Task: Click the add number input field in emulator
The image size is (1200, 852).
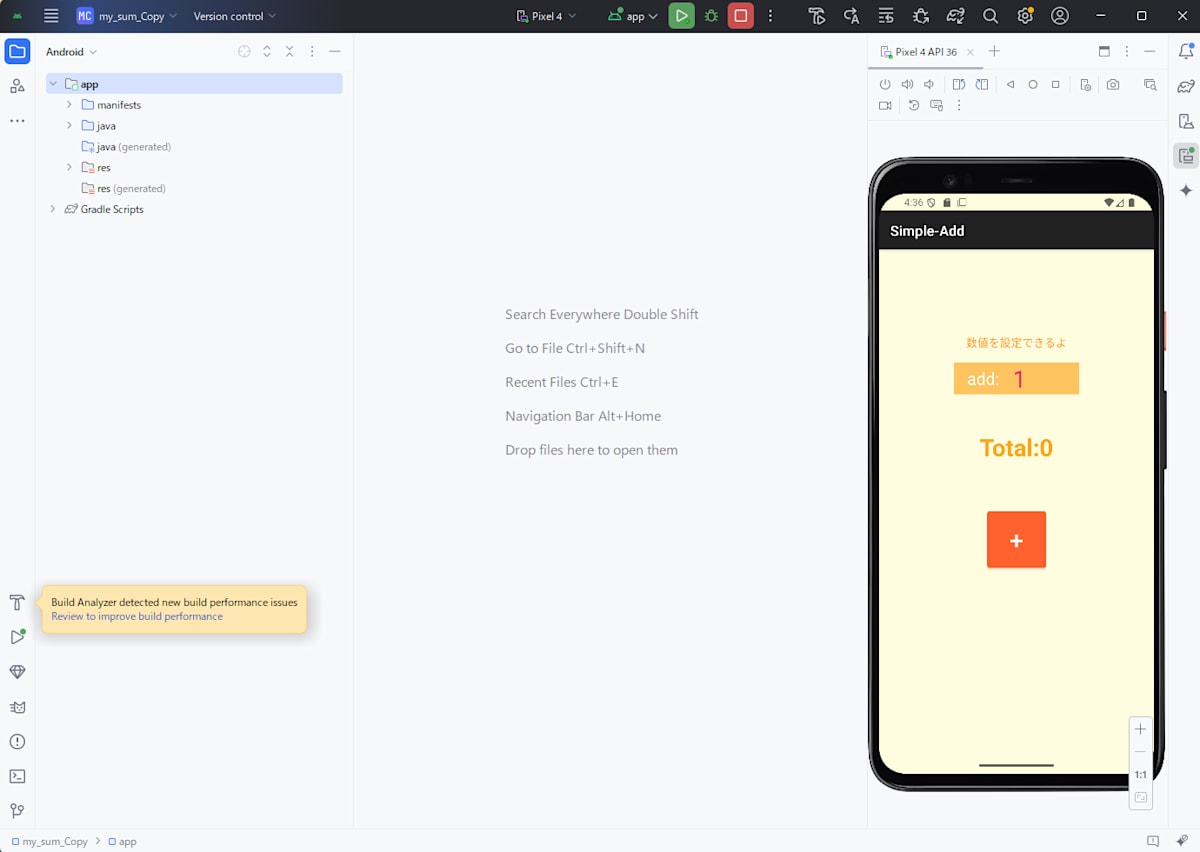Action: tap(1016, 379)
